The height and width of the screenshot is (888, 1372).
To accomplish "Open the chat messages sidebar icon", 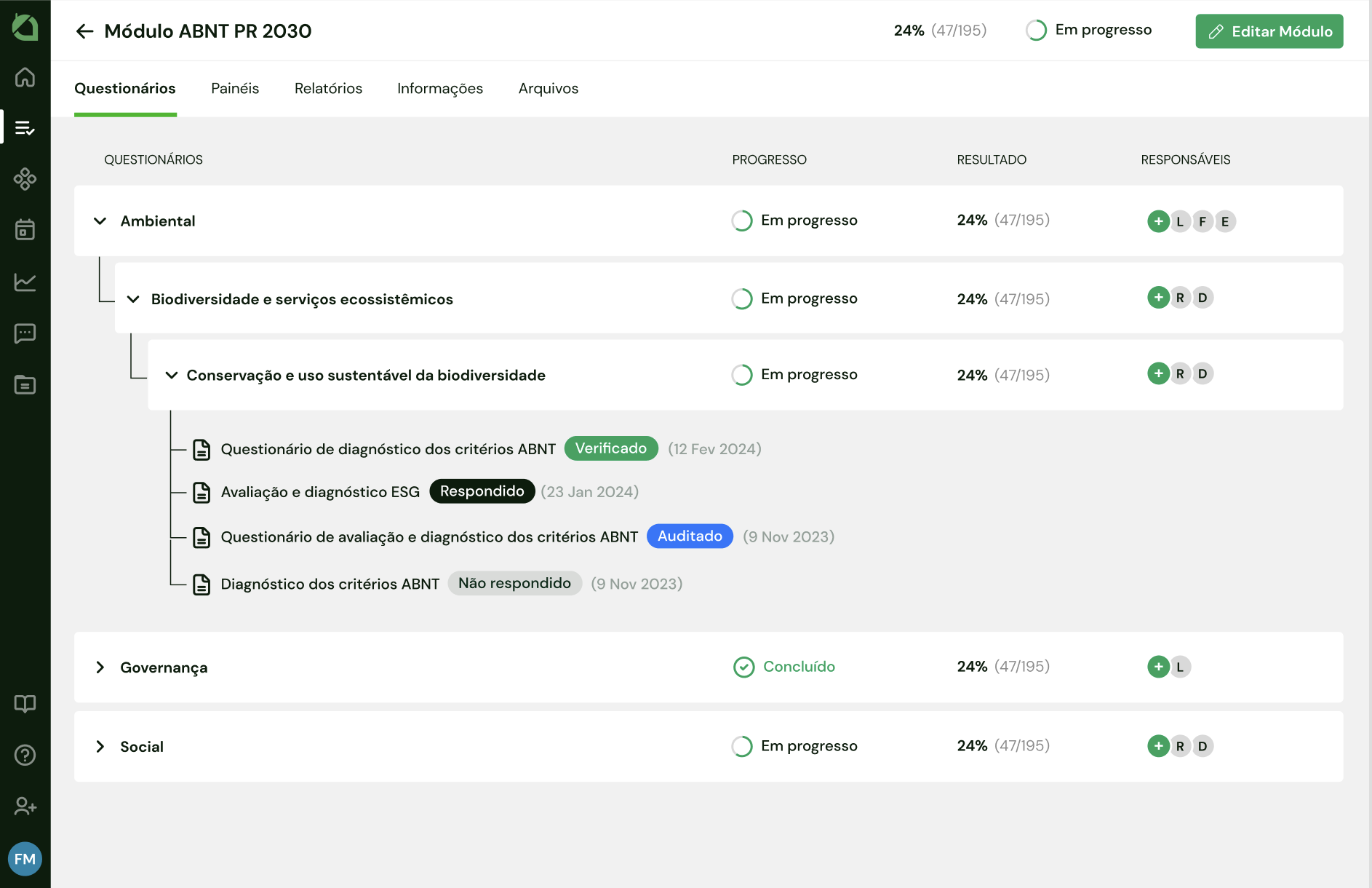I will point(25,333).
